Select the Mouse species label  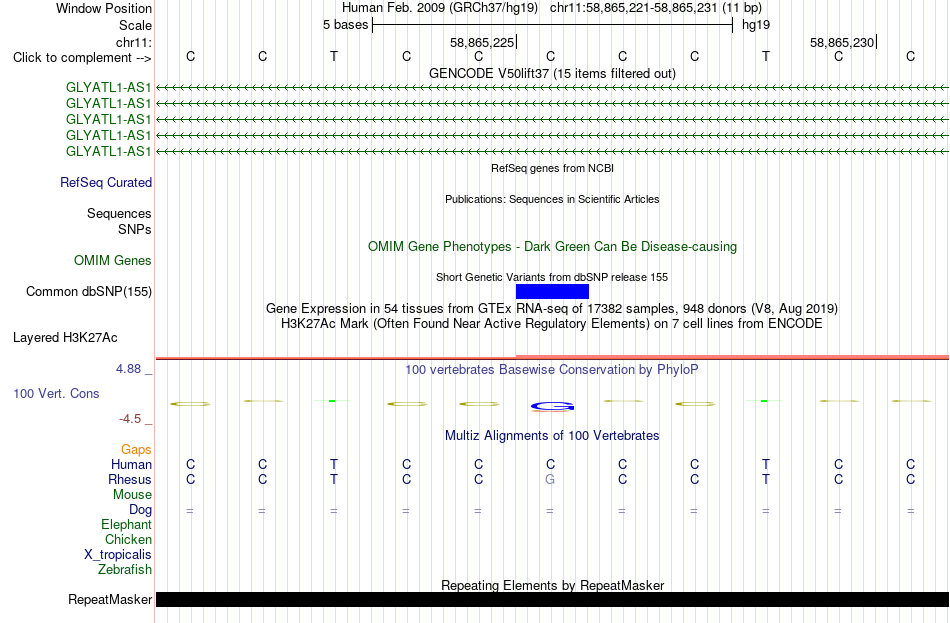[x=132, y=495]
